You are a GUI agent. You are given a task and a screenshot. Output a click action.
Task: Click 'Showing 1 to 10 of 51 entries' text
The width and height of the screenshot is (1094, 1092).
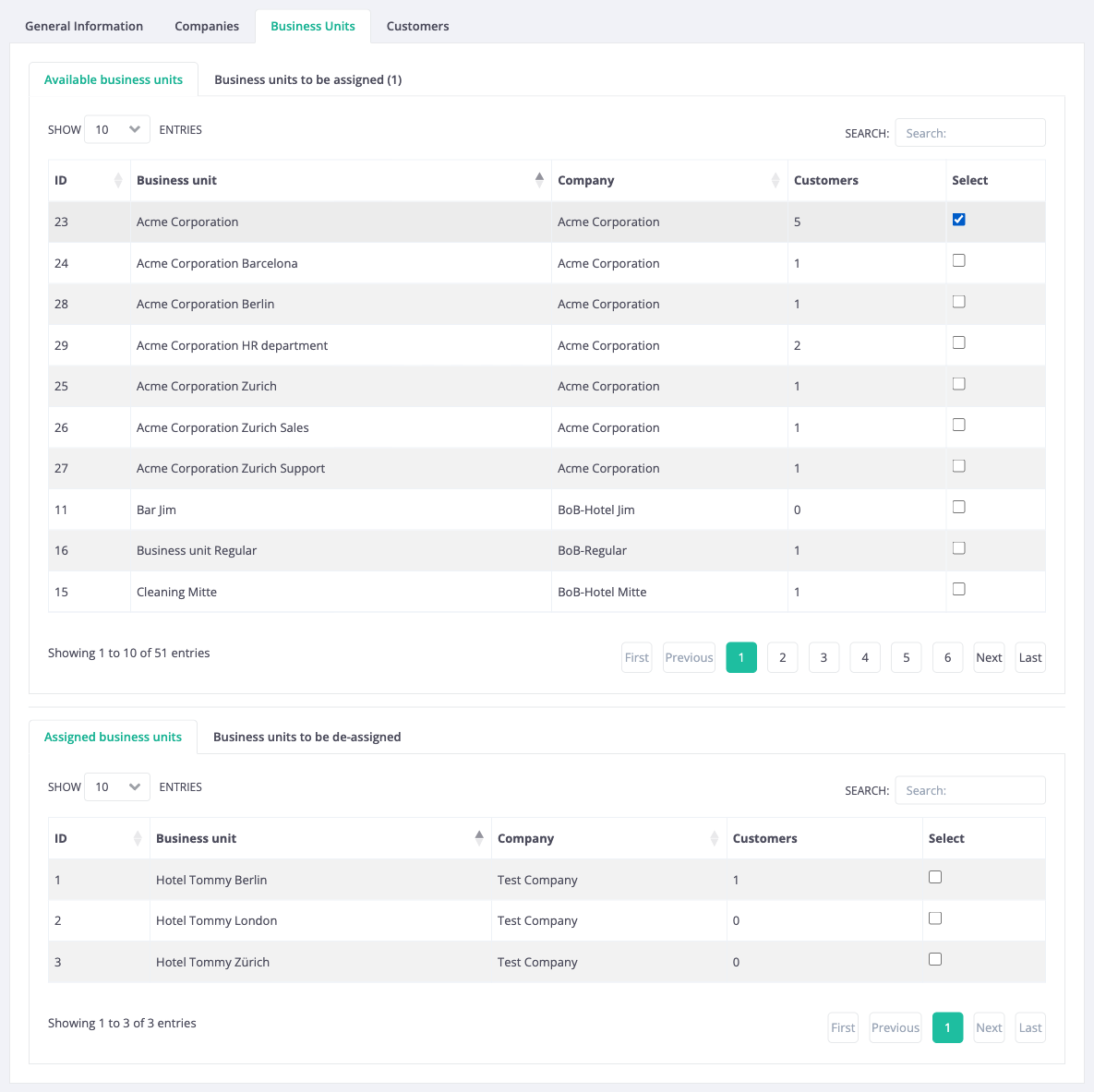(x=129, y=654)
